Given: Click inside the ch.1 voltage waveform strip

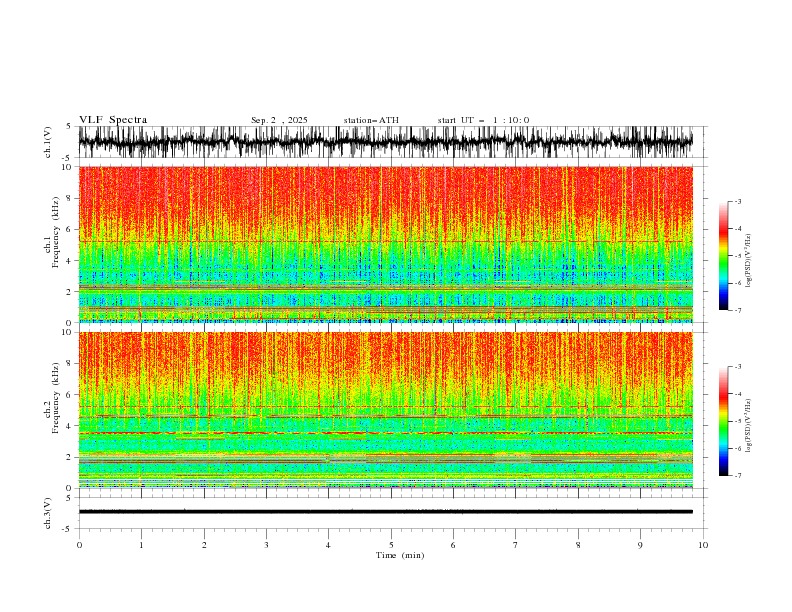Looking at the screenshot, I should click(x=385, y=142).
